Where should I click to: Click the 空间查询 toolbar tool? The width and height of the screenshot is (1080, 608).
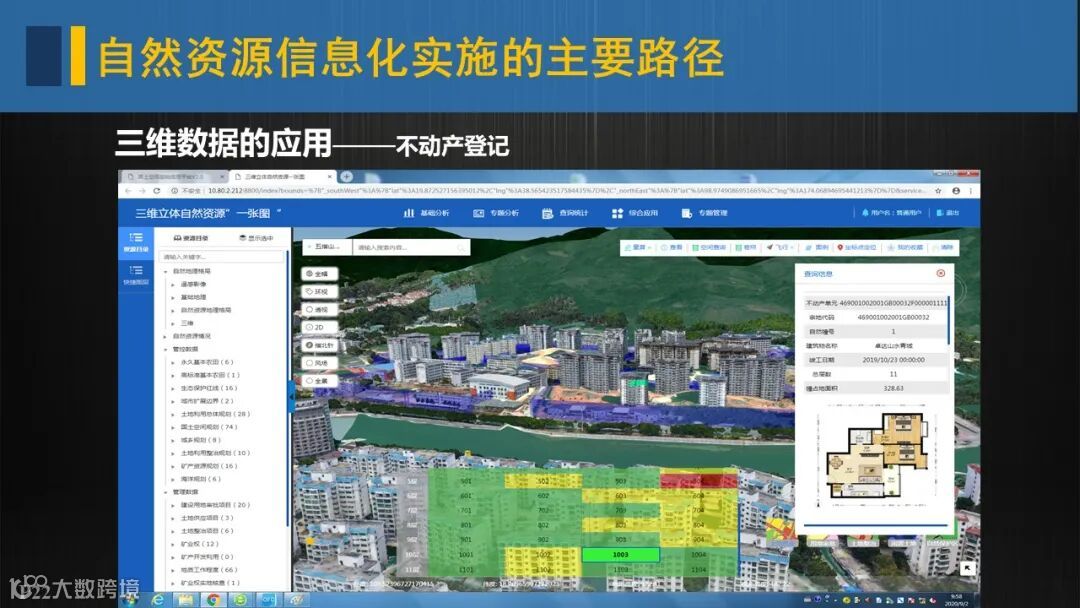coord(709,247)
